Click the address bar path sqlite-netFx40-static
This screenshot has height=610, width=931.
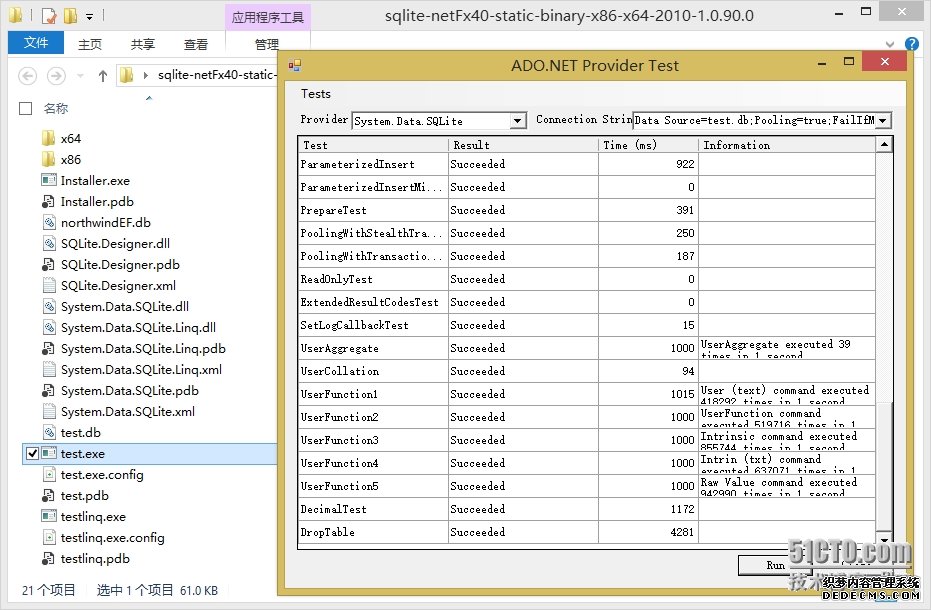pyautogui.click(x=214, y=76)
